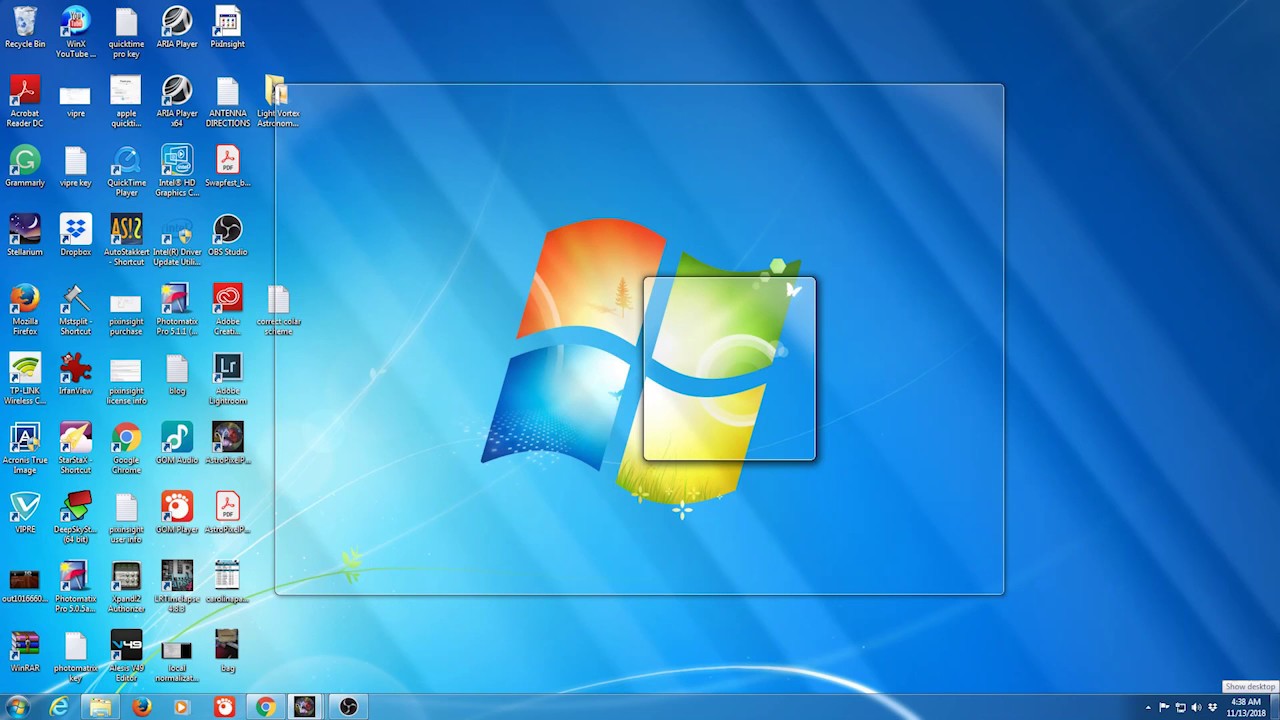Open the volume speaker tray icon
Screen dimensions: 1280x720
[1196, 708]
